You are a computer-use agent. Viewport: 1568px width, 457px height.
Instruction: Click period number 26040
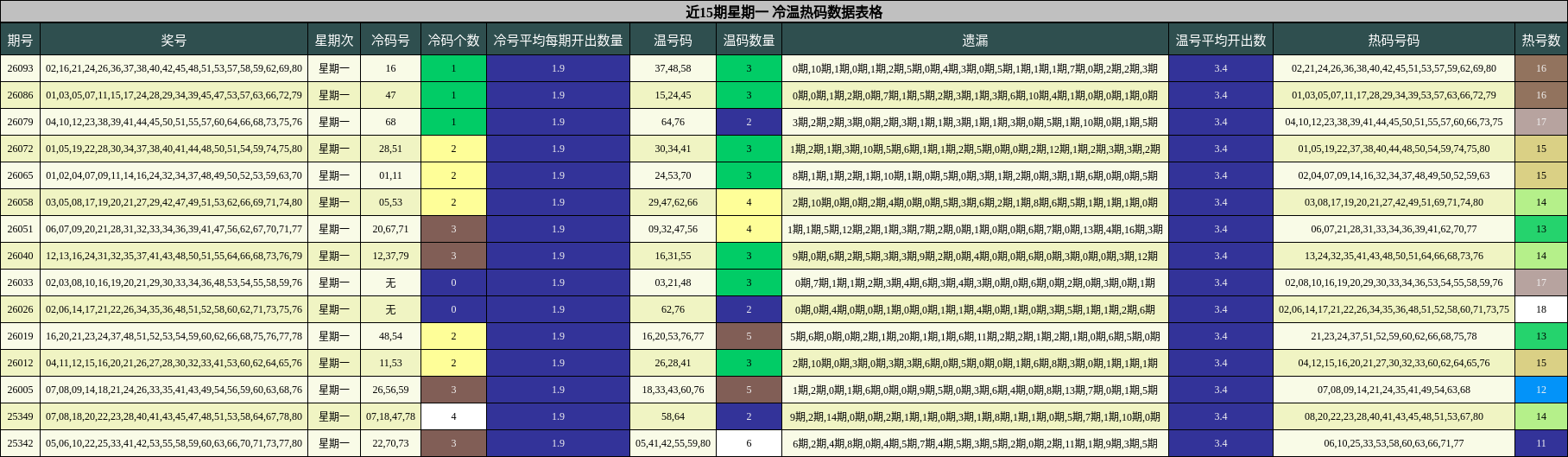(x=20, y=256)
